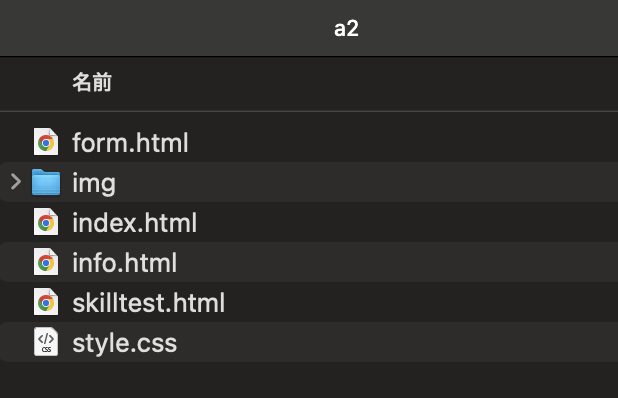The image size is (618, 398).
Task: Select the skilltest.html file name
Action: 149,303
